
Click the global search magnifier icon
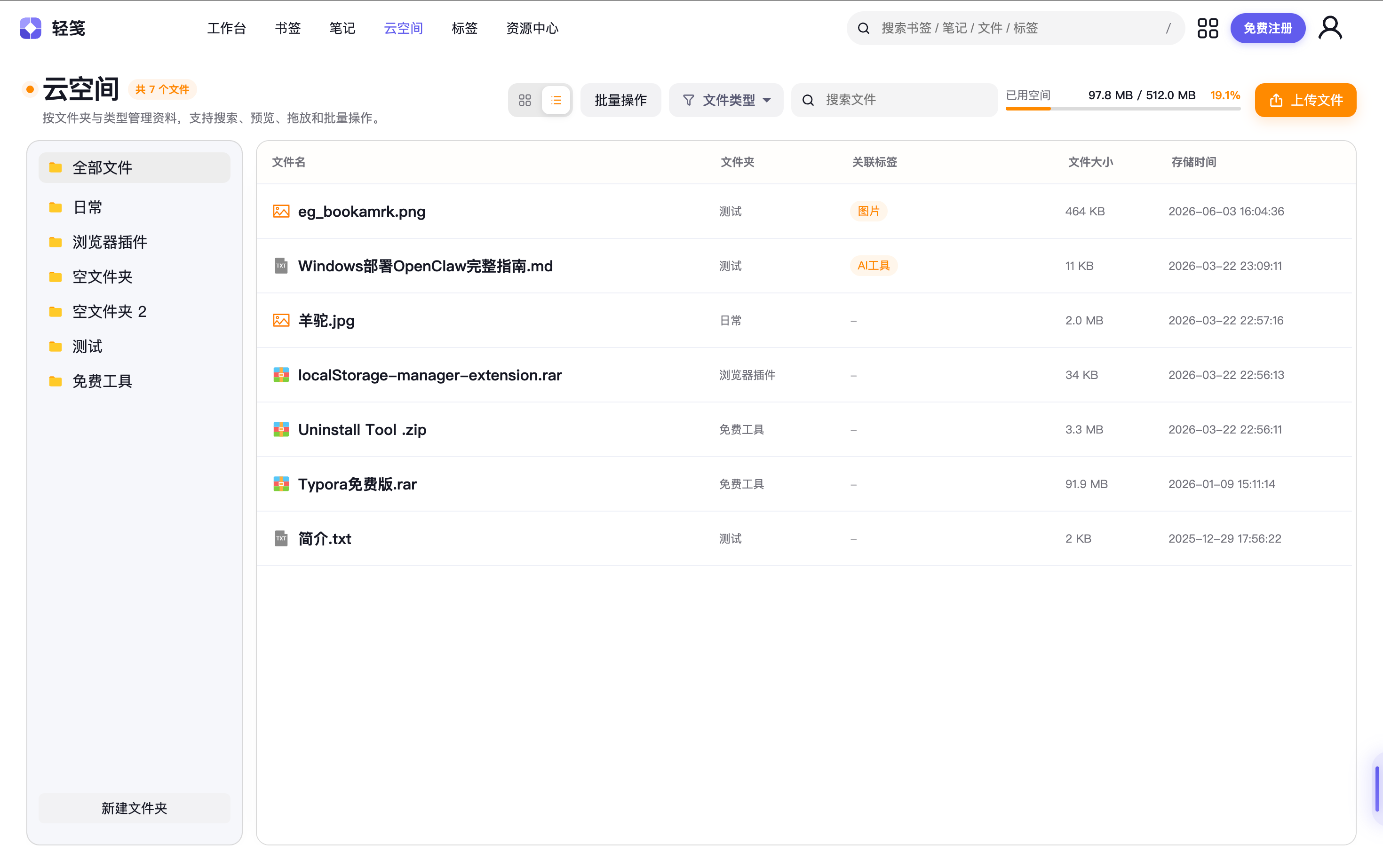[863, 28]
